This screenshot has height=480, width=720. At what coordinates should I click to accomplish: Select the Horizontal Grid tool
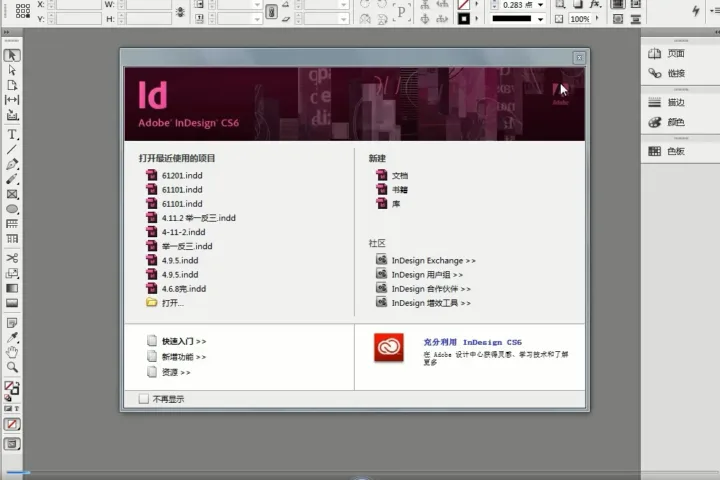tap(12, 224)
